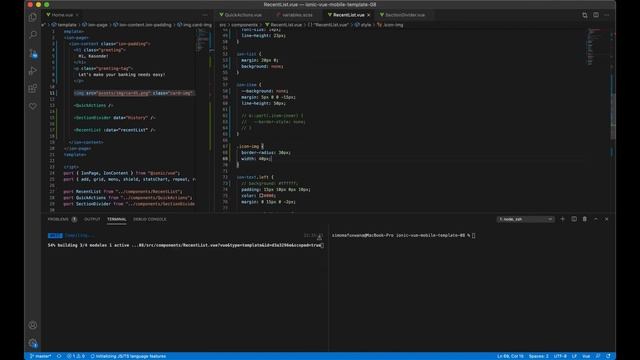This screenshot has height=360, width=640.
Task: Click the QuickActions component line in Home.vue
Action: [x=93, y=105]
